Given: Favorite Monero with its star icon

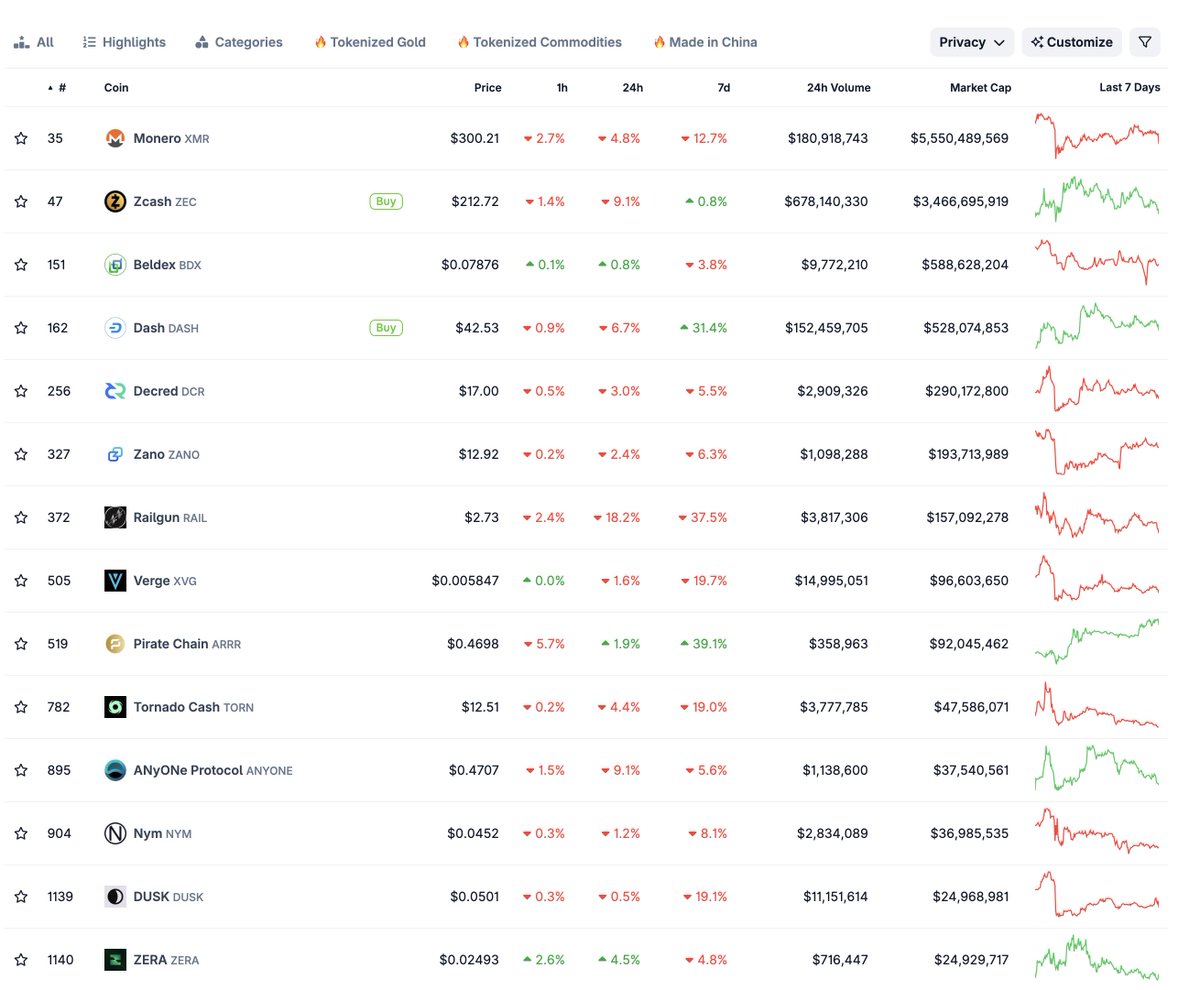Looking at the screenshot, I should [x=21, y=138].
